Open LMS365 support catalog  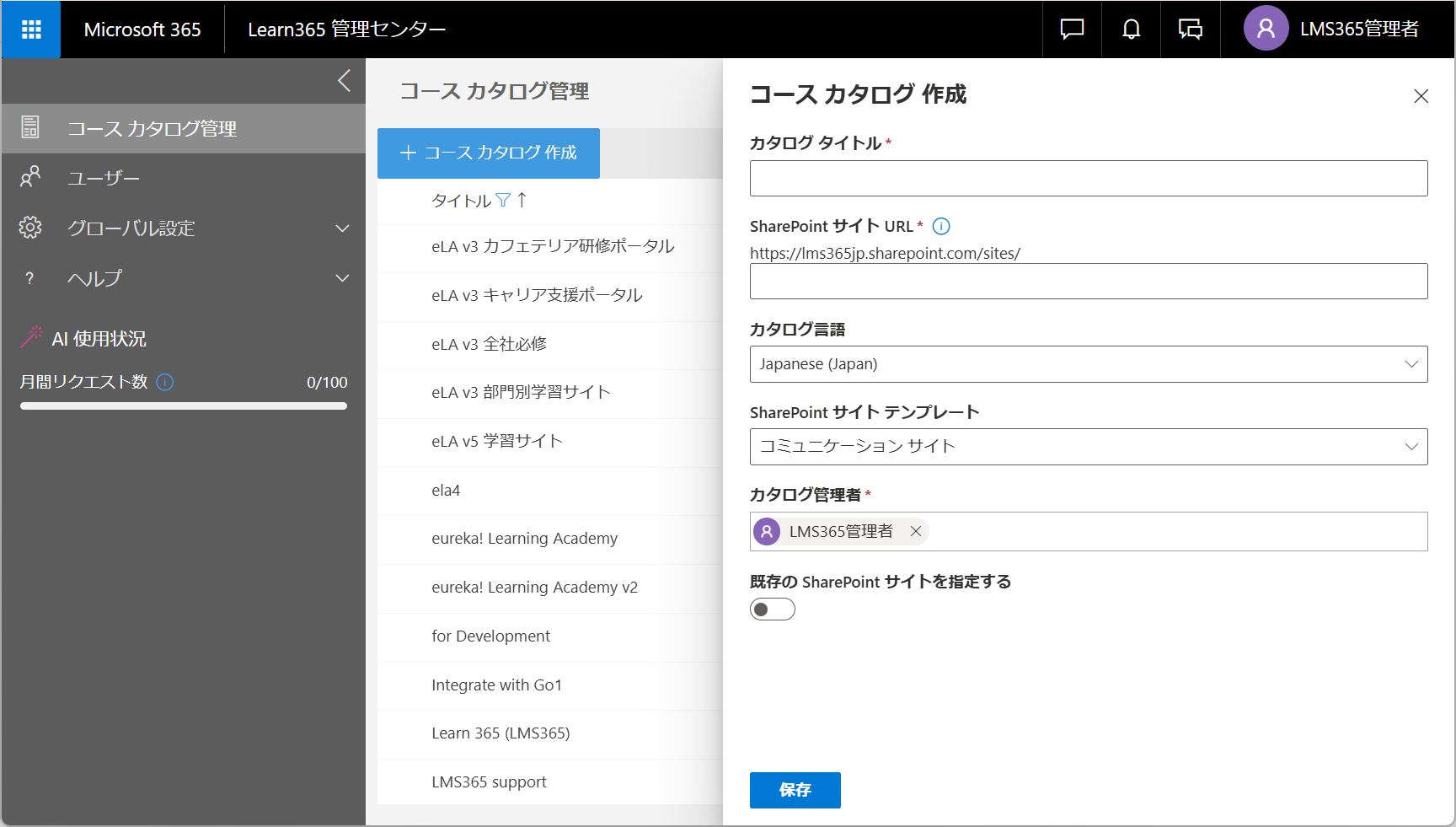pos(489,782)
